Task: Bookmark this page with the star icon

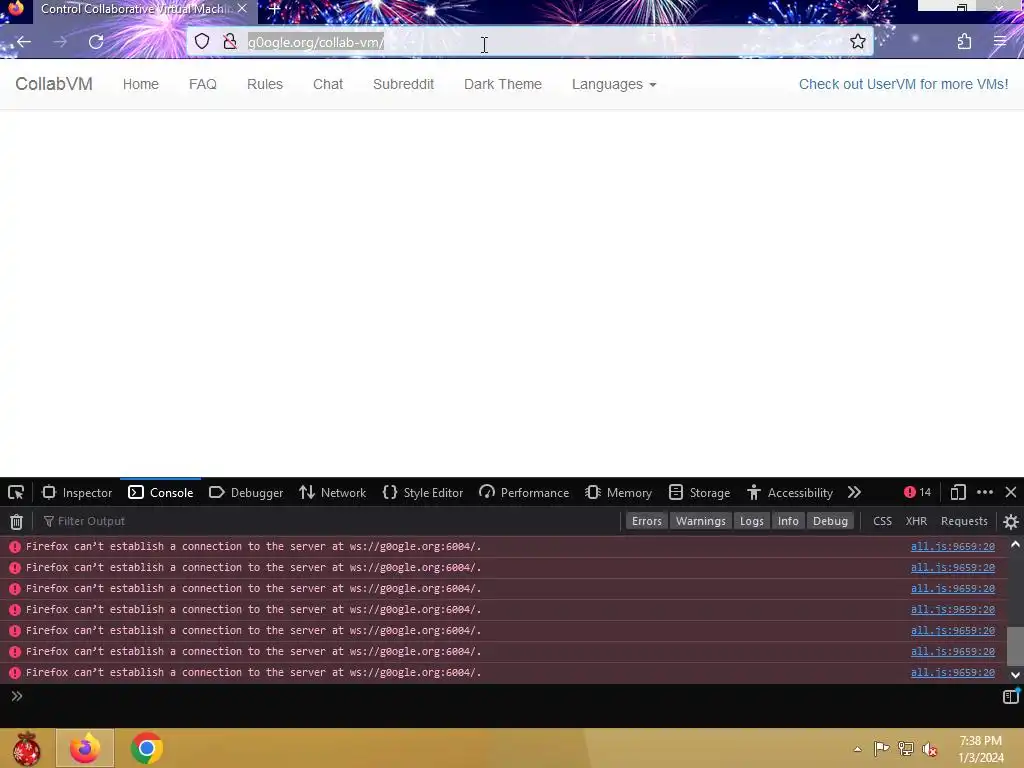Action: coord(857,42)
